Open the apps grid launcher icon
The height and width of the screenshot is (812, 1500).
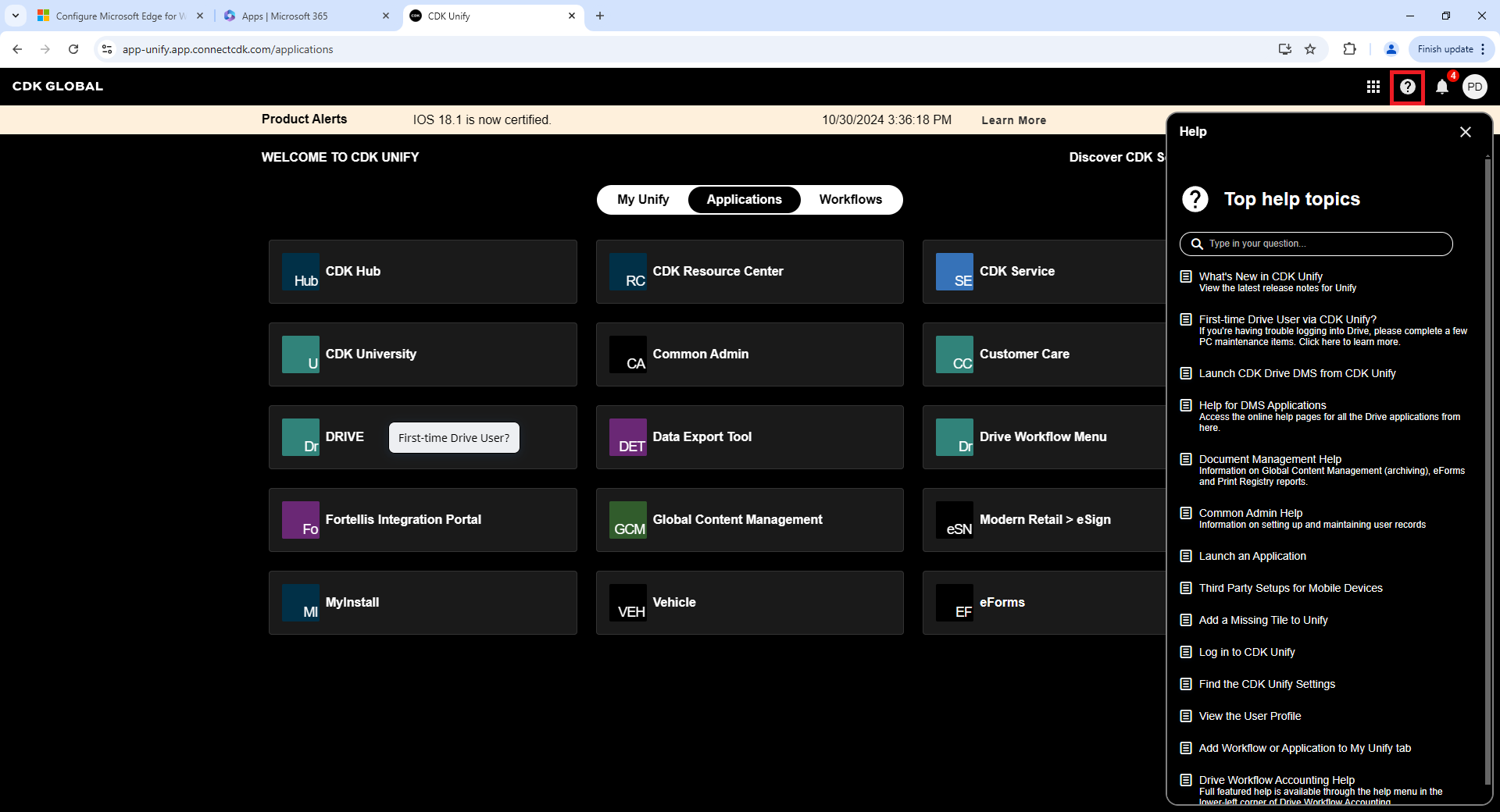click(1373, 87)
